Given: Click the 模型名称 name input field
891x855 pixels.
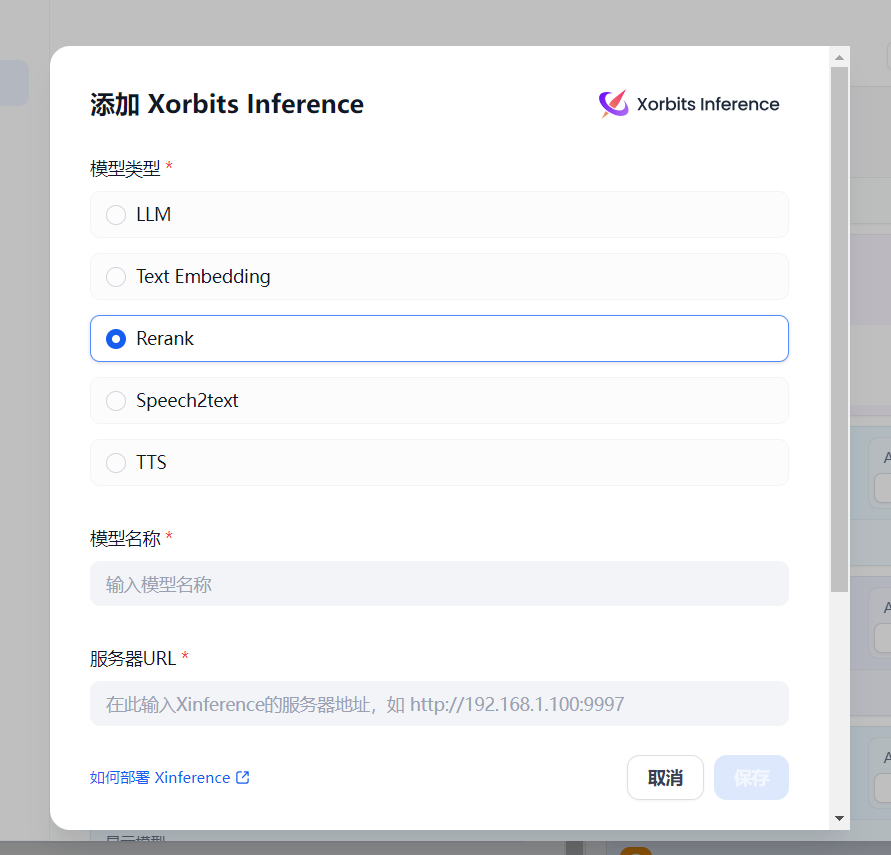Looking at the screenshot, I should tap(438, 583).
